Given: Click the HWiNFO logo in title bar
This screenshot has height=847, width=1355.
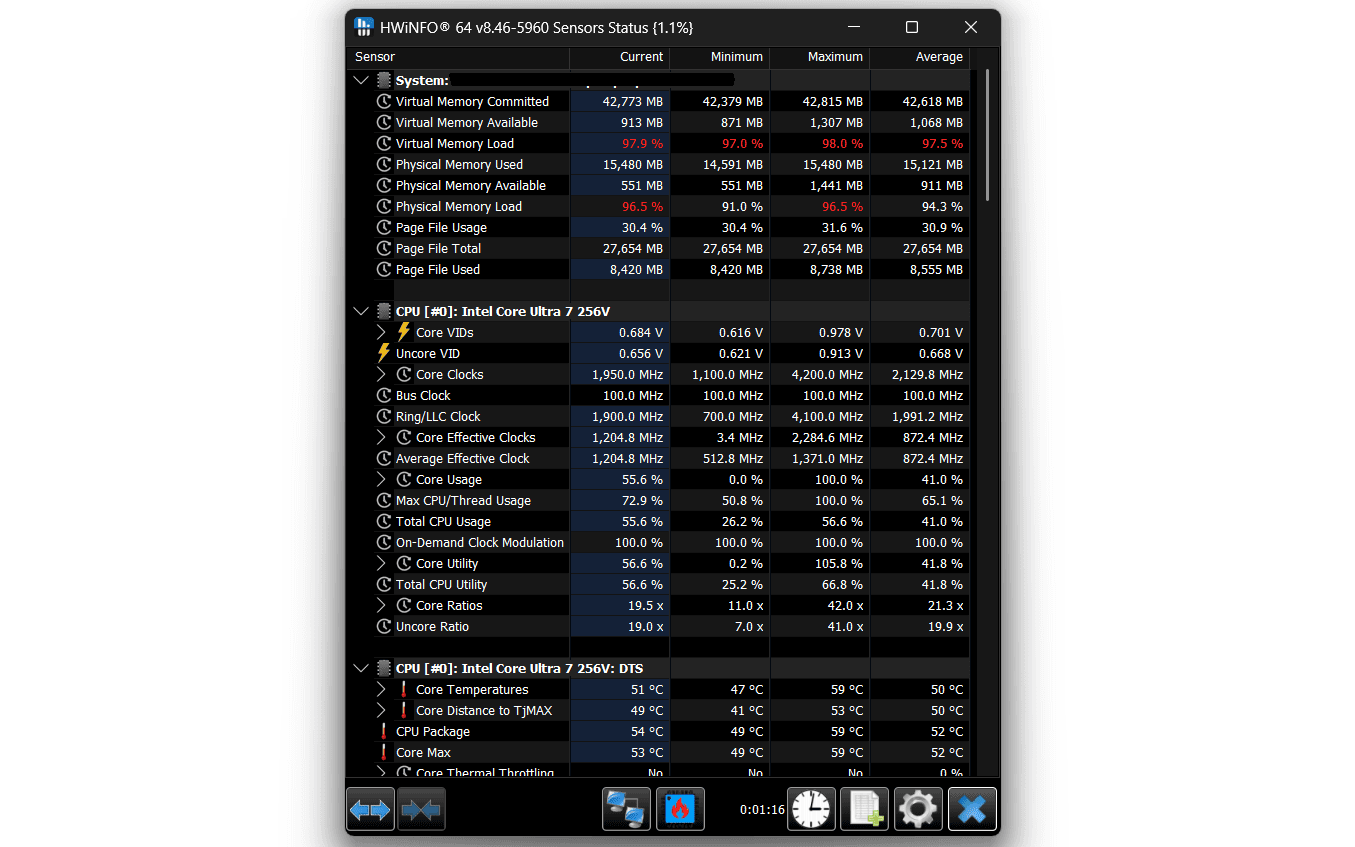Looking at the screenshot, I should click(364, 27).
